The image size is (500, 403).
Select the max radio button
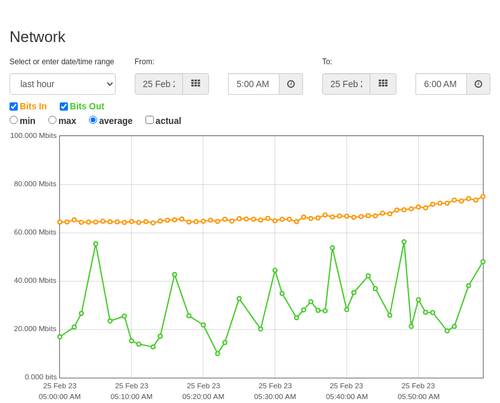click(x=52, y=120)
